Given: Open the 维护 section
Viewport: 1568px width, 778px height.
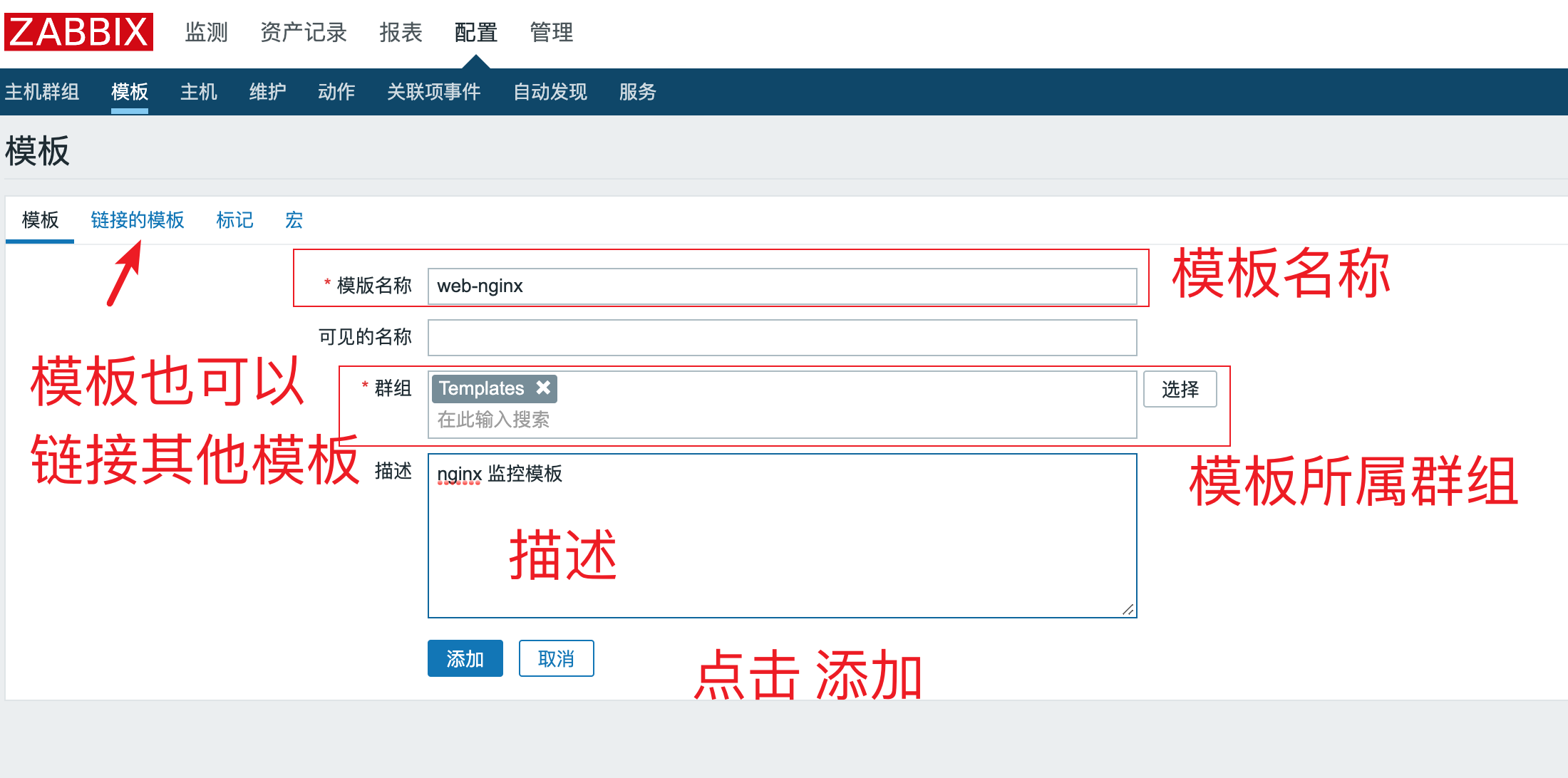Looking at the screenshot, I should pyautogui.click(x=267, y=92).
